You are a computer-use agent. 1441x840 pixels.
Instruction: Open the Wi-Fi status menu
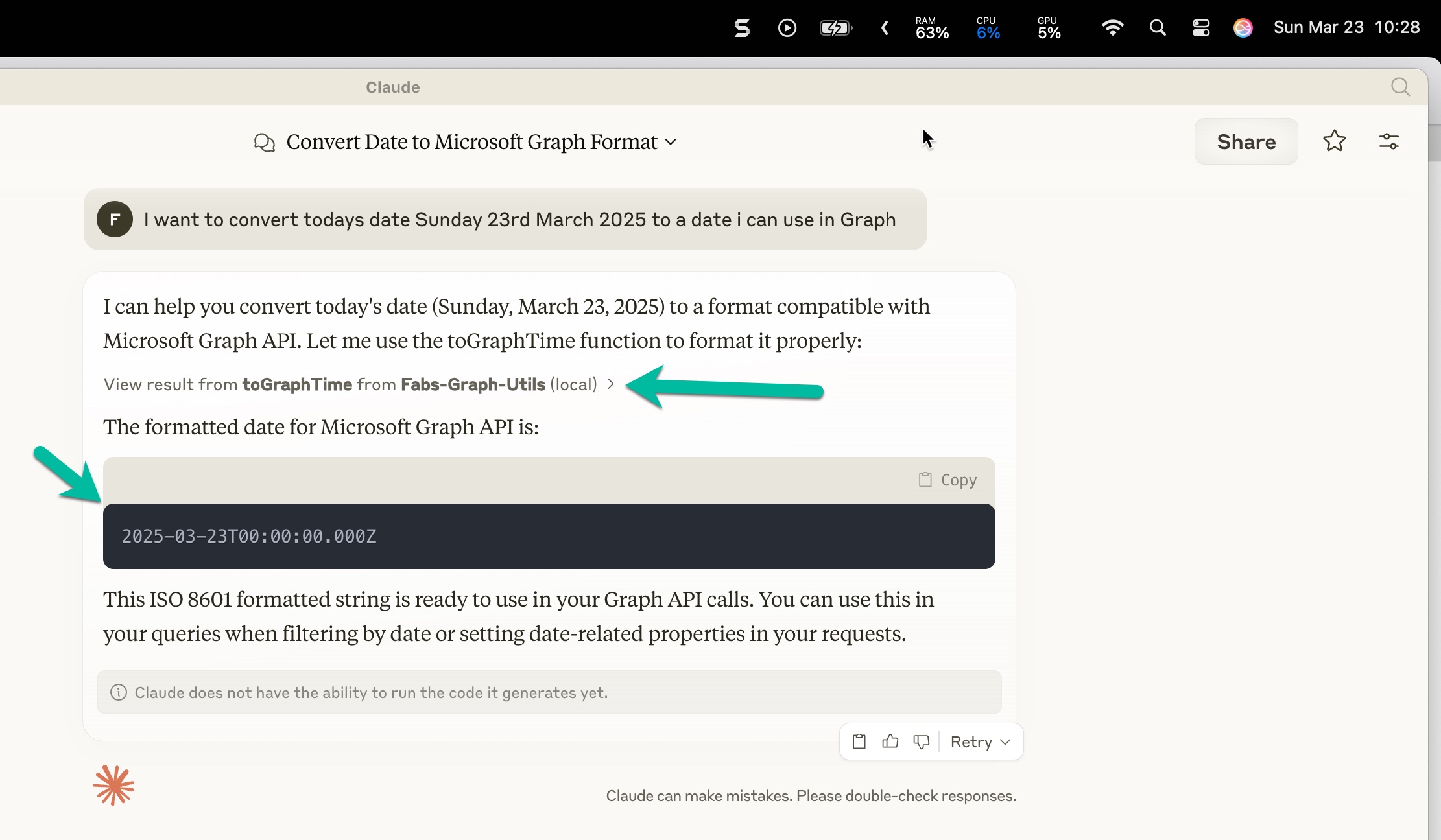point(1112,28)
